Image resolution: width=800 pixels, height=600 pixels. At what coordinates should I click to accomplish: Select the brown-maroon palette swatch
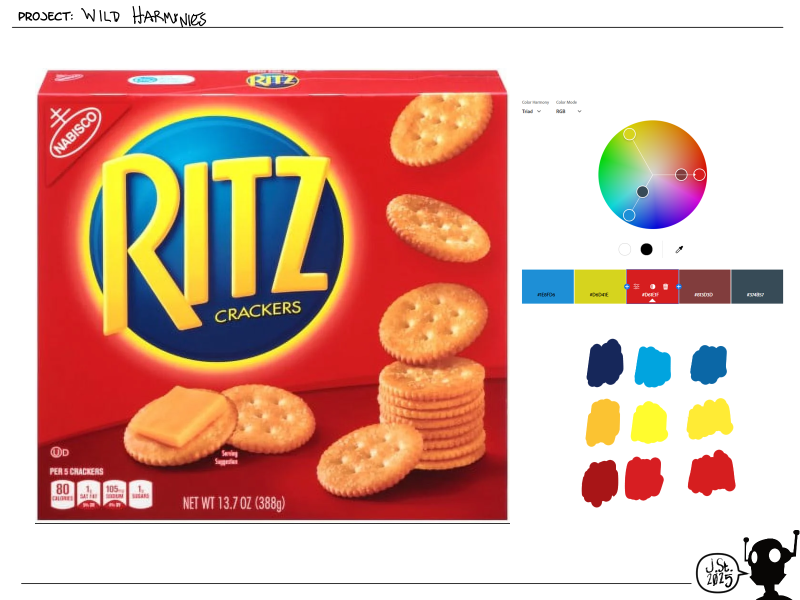(x=705, y=287)
